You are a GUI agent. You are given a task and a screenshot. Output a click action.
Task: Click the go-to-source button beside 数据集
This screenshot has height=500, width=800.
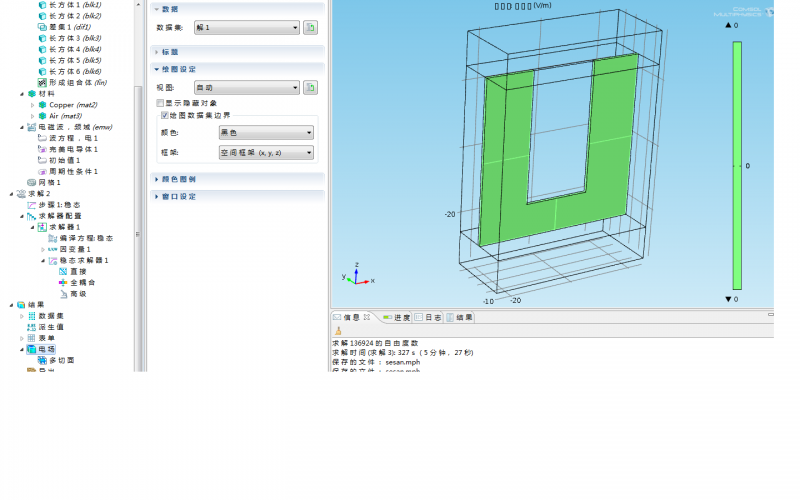310,28
